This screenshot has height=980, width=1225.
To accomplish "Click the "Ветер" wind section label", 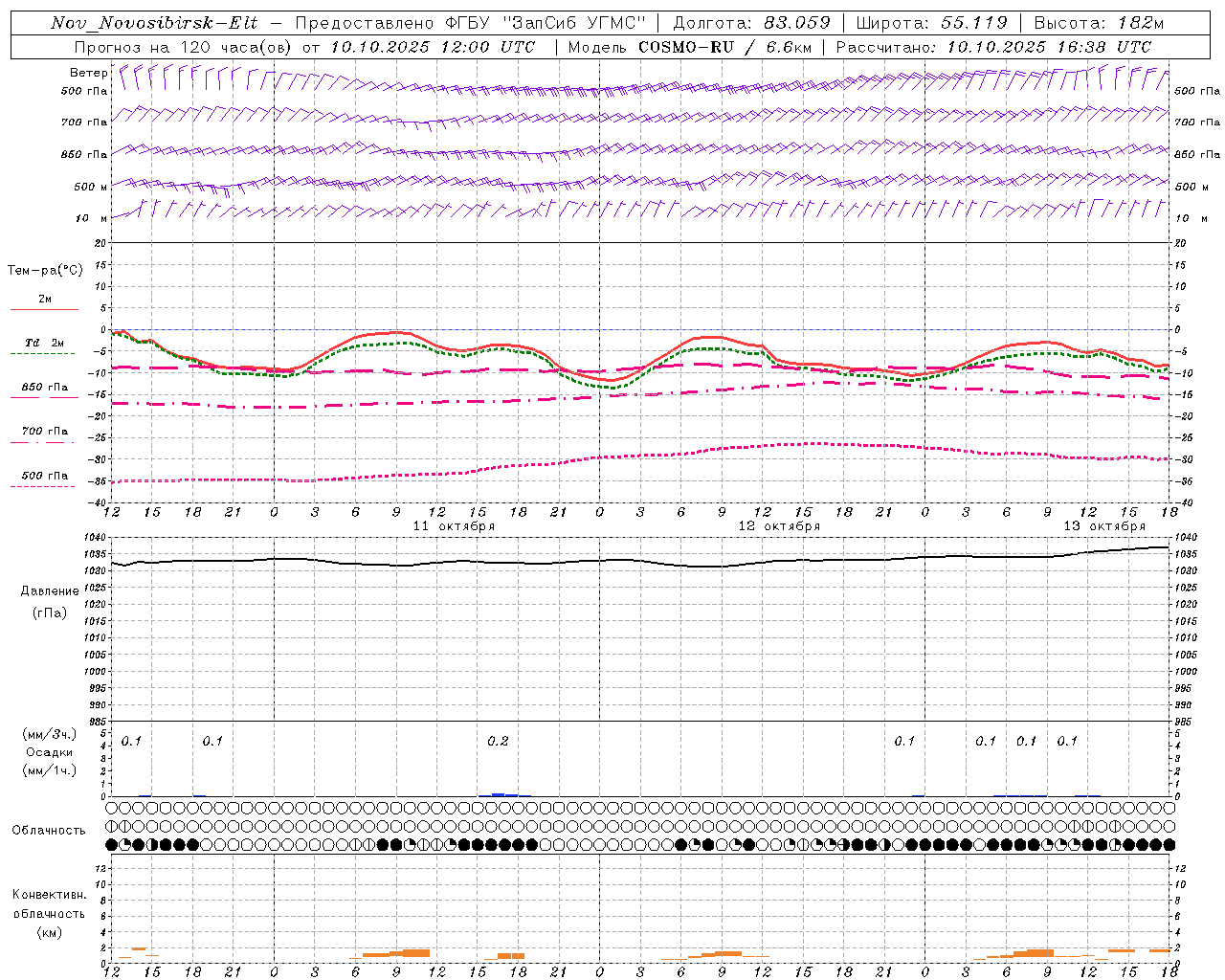I will click(88, 73).
